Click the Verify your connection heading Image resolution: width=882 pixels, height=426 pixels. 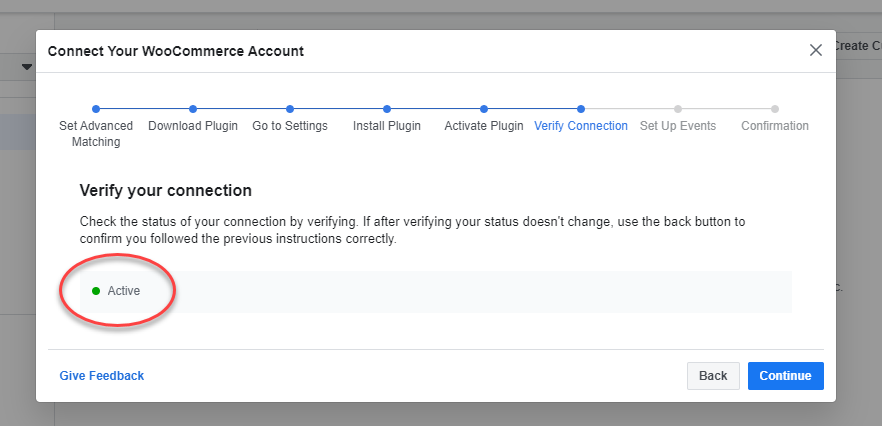pyautogui.click(x=165, y=190)
